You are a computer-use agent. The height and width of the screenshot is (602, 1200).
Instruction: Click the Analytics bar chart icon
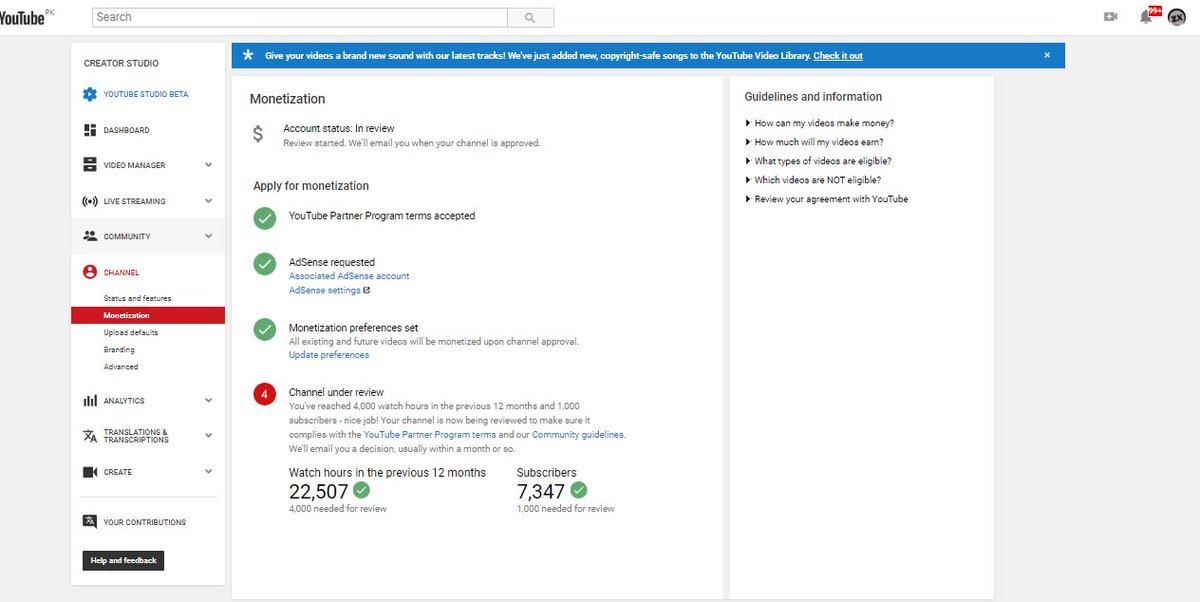[90, 400]
